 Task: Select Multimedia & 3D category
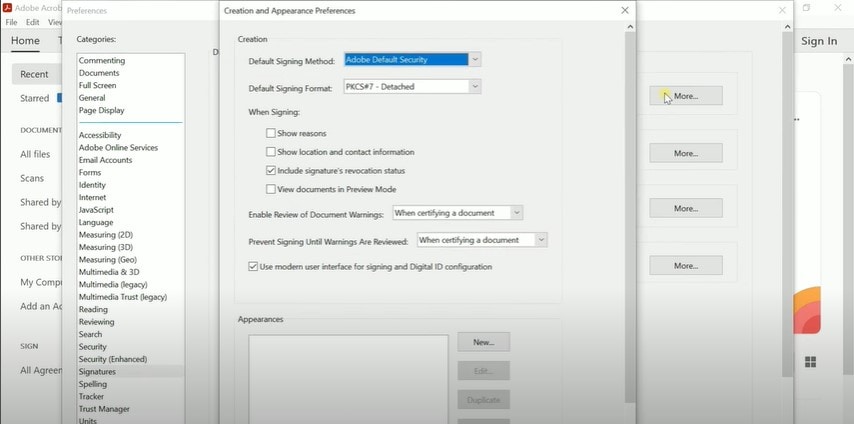click(x=109, y=272)
